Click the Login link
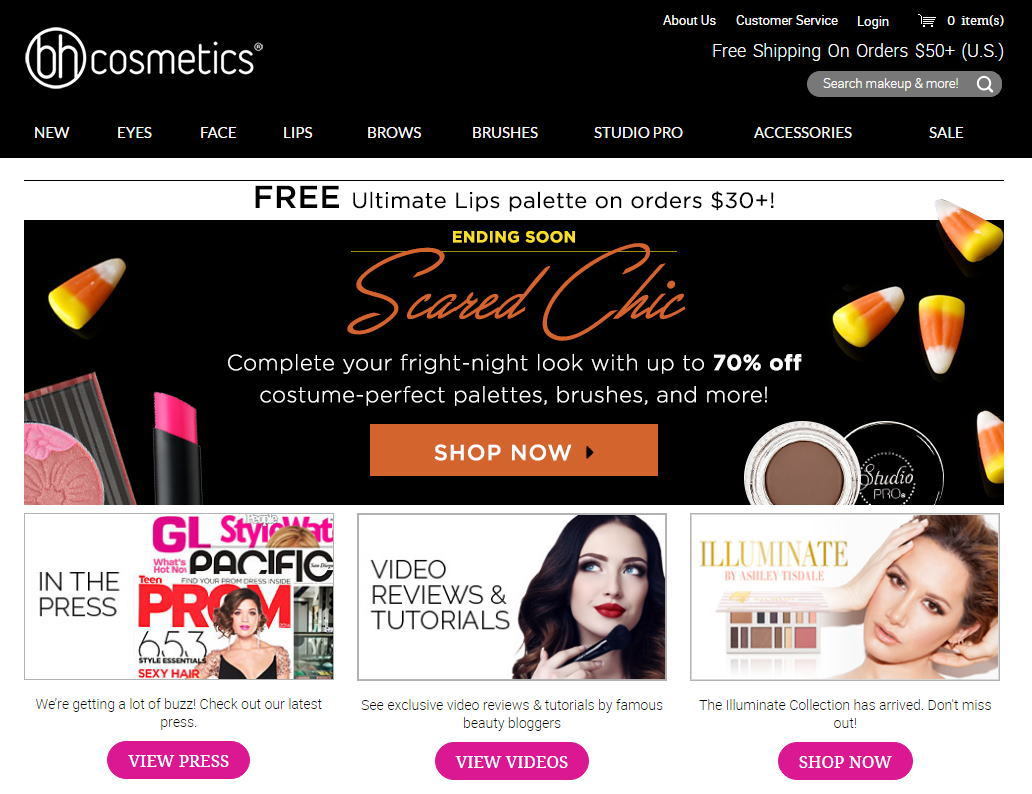 [873, 21]
